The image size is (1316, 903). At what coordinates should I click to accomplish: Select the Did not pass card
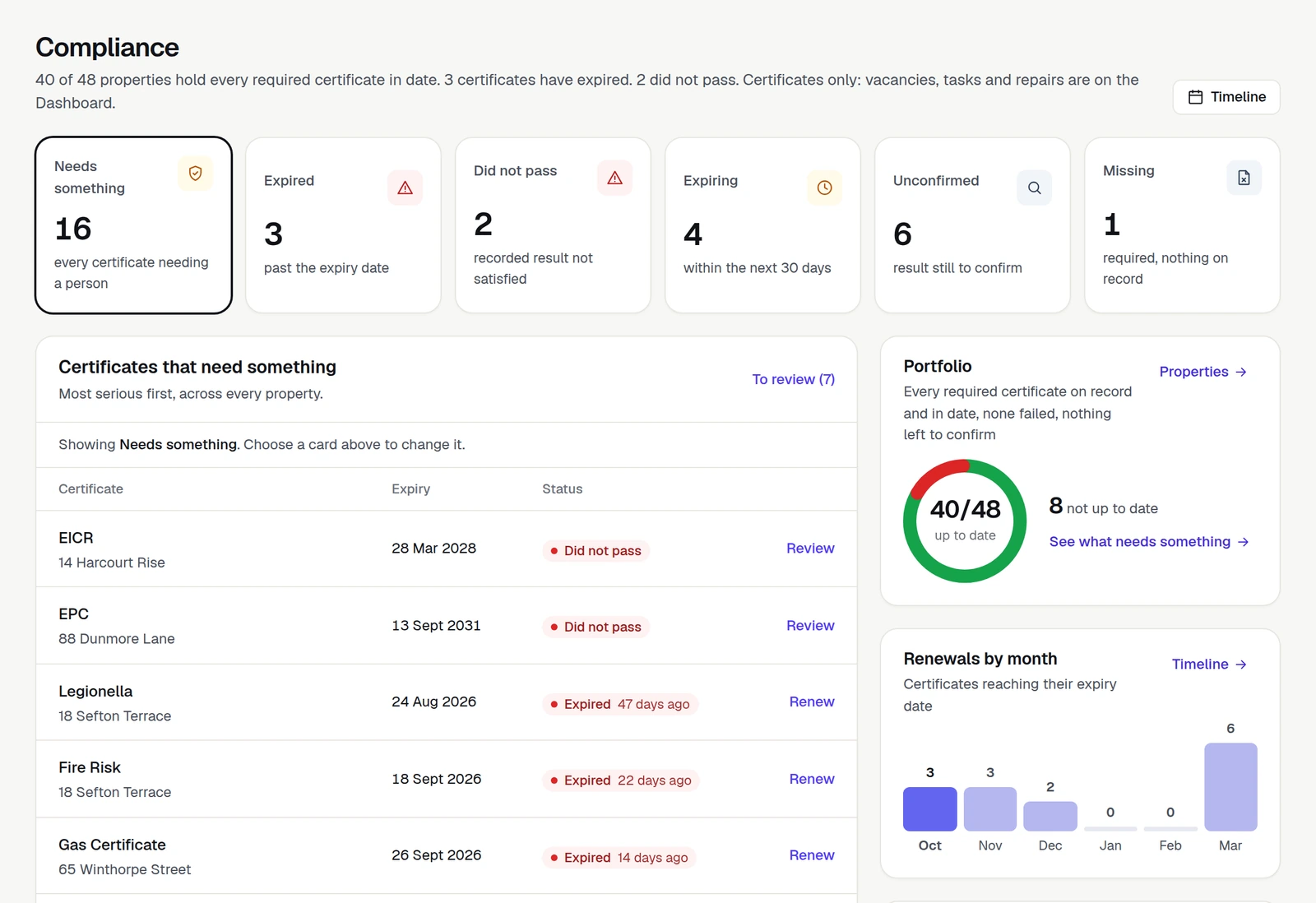click(x=553, y=225)
